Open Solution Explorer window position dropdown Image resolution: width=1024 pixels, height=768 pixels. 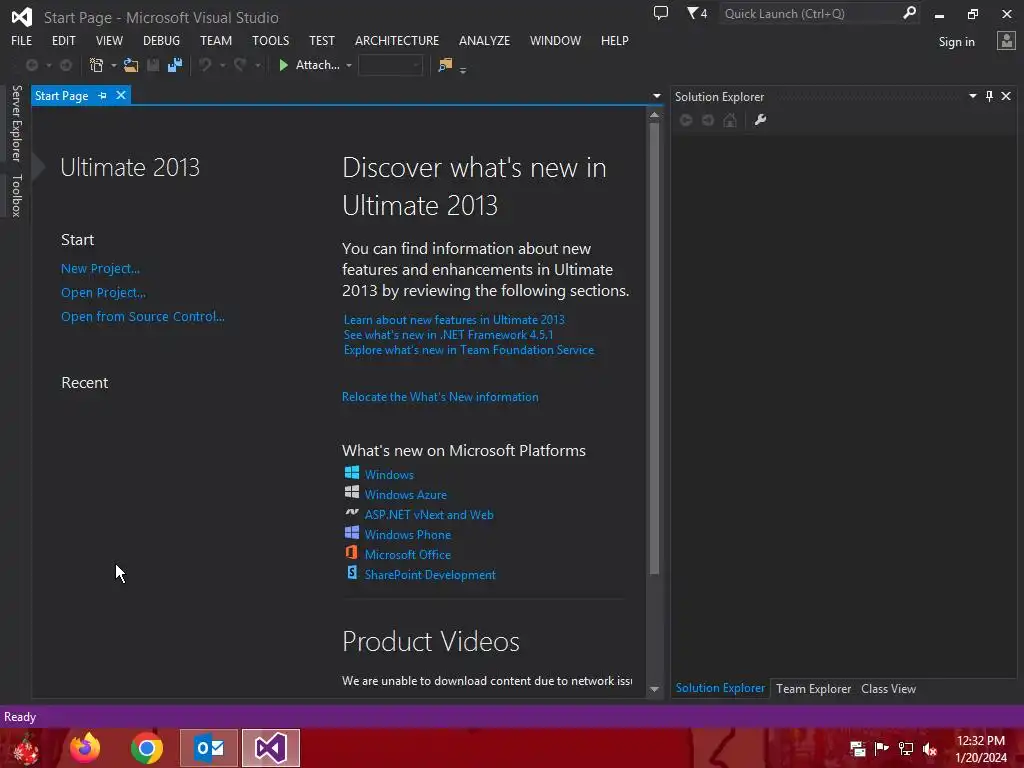pyautogui.click(x=972, y=96)
